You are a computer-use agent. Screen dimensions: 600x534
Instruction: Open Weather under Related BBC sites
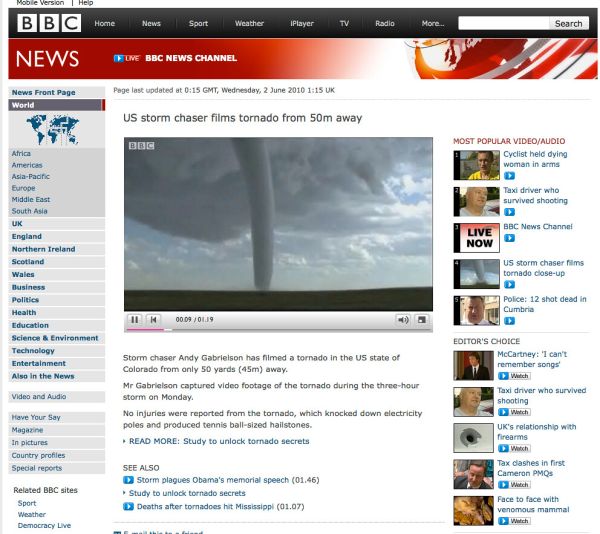coord(31,514)
